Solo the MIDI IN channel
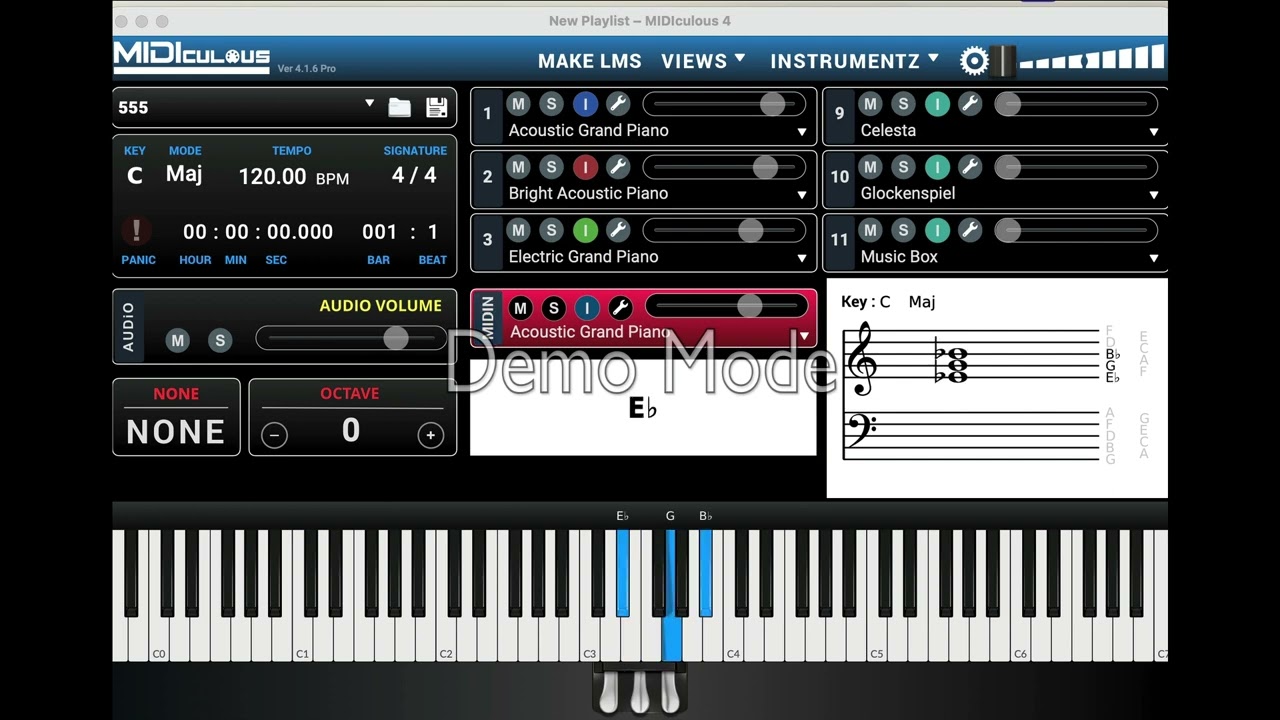This screenshot has width=1280, height=720. click(x=553, y=307)
